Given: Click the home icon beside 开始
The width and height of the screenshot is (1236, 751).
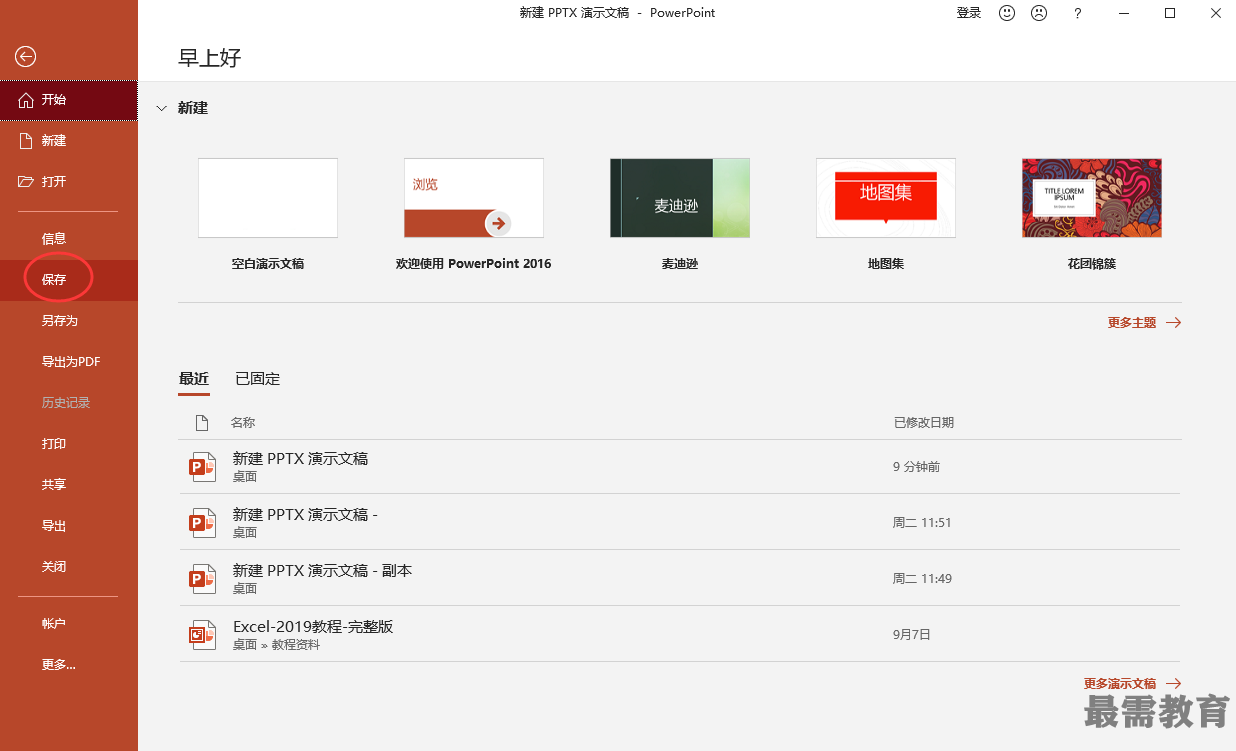Looking at the screenshot, I should point(26,100).
